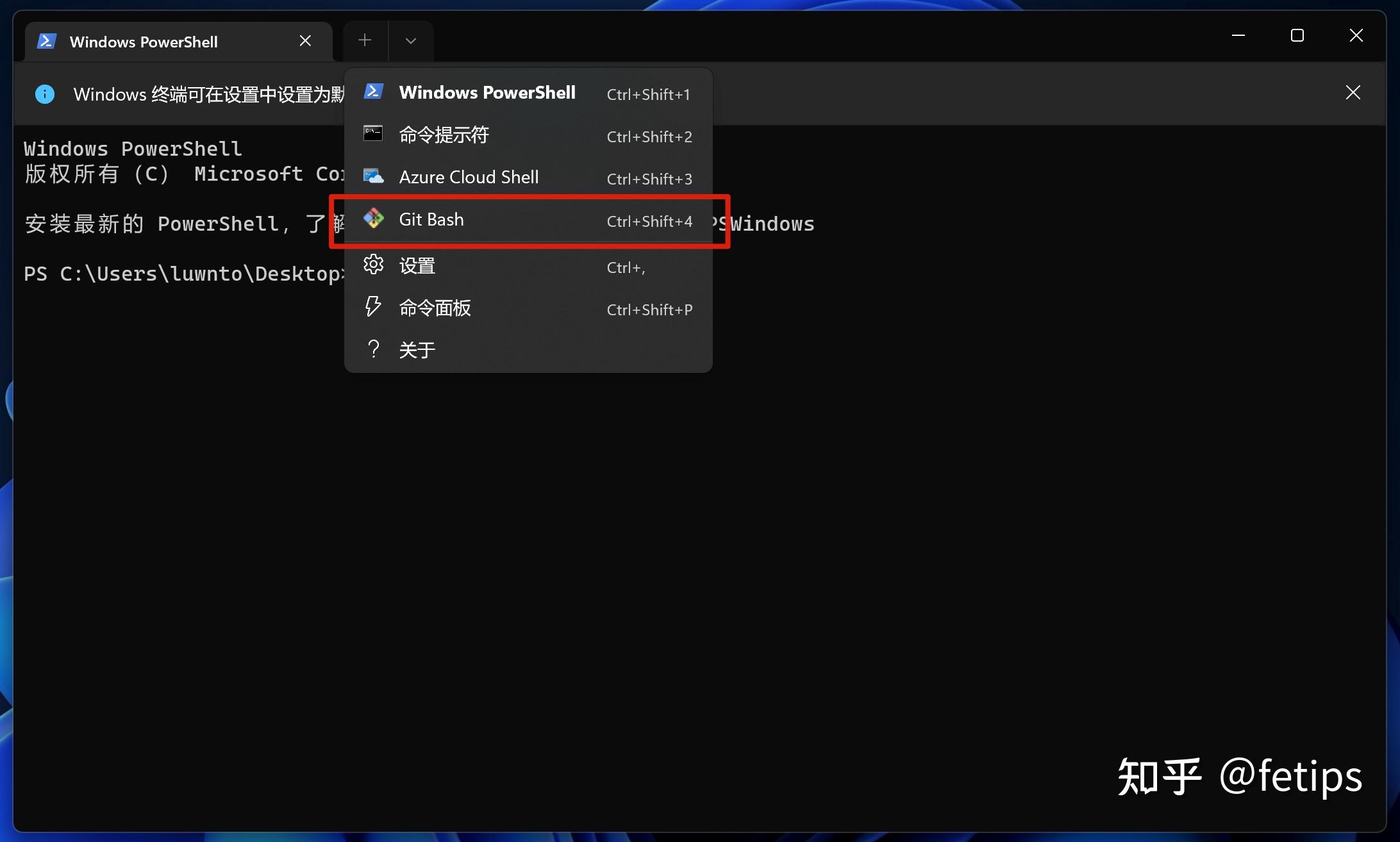Click the new tab plus button
The width and height of the screenshot is (1400, 842).
click(364, 40)
